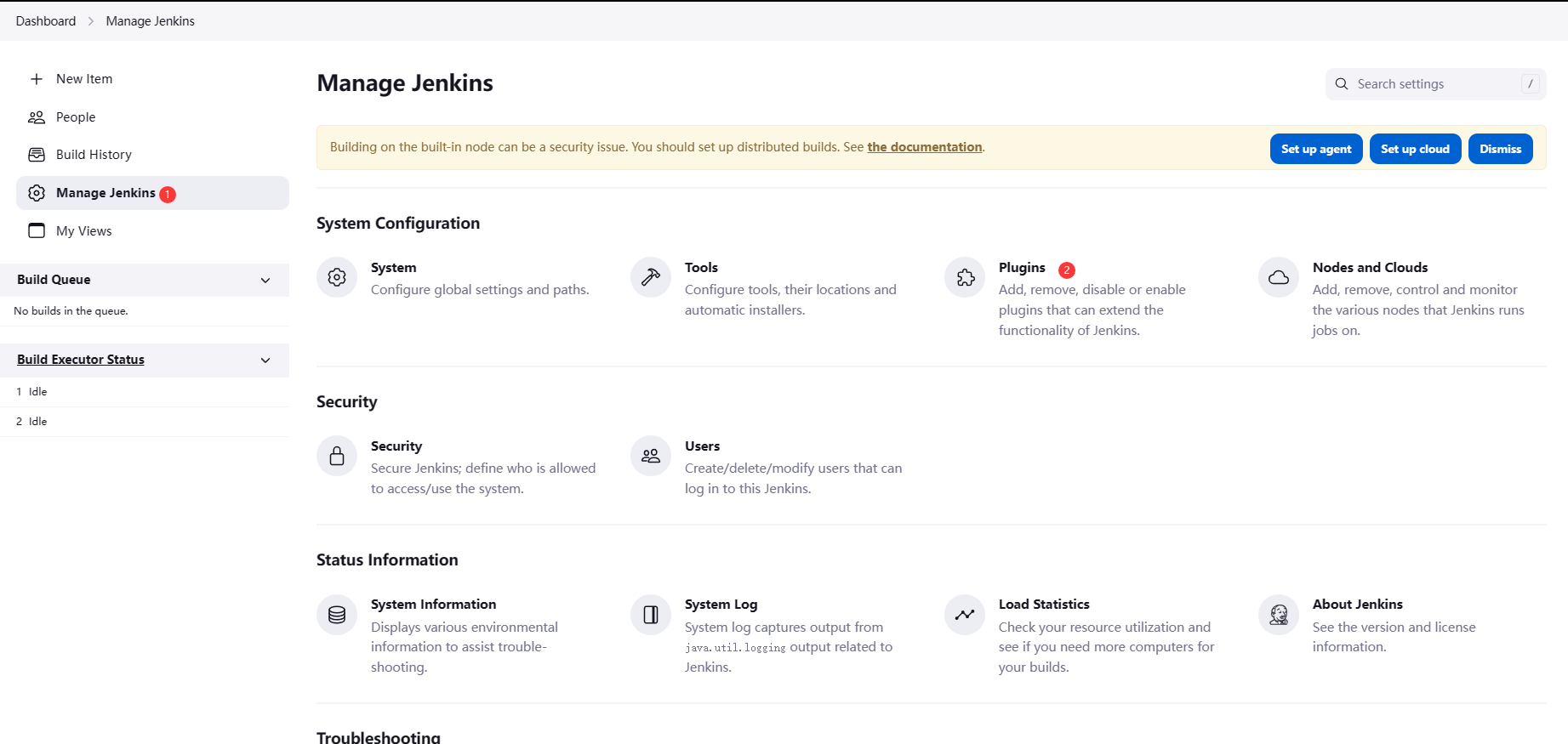Viewport: 1568px width, 744px height.
Task: Click the Users people icon
Action: [x=651, y=456]
